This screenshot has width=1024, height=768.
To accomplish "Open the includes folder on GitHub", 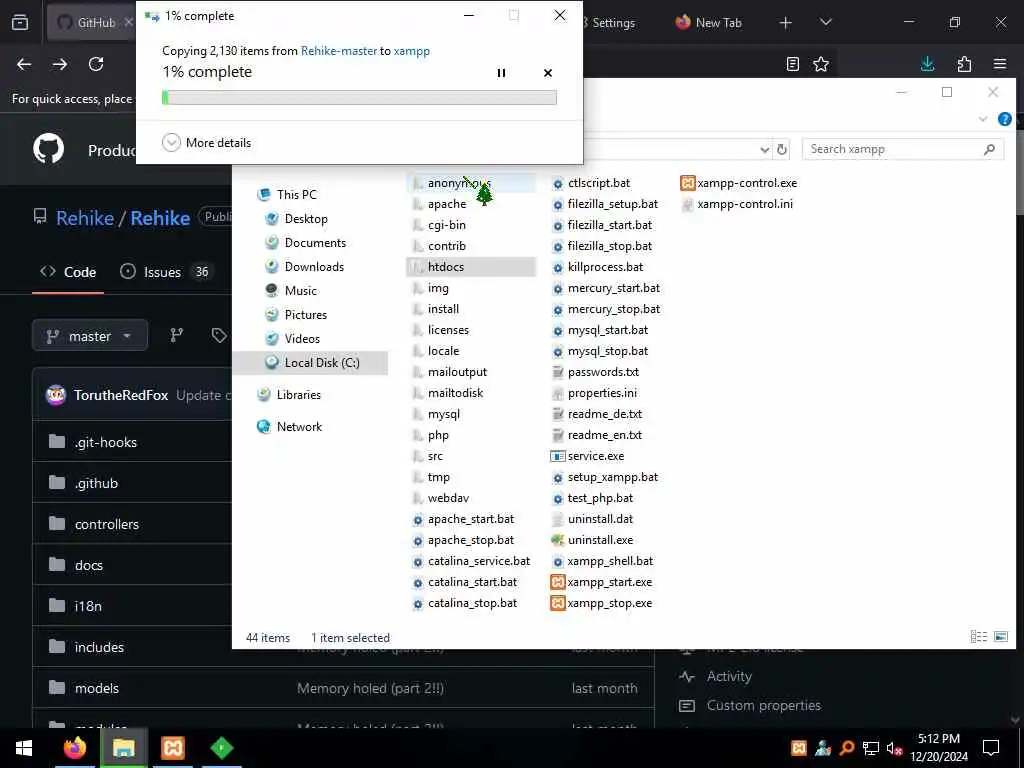I will (x=99, y=647).
